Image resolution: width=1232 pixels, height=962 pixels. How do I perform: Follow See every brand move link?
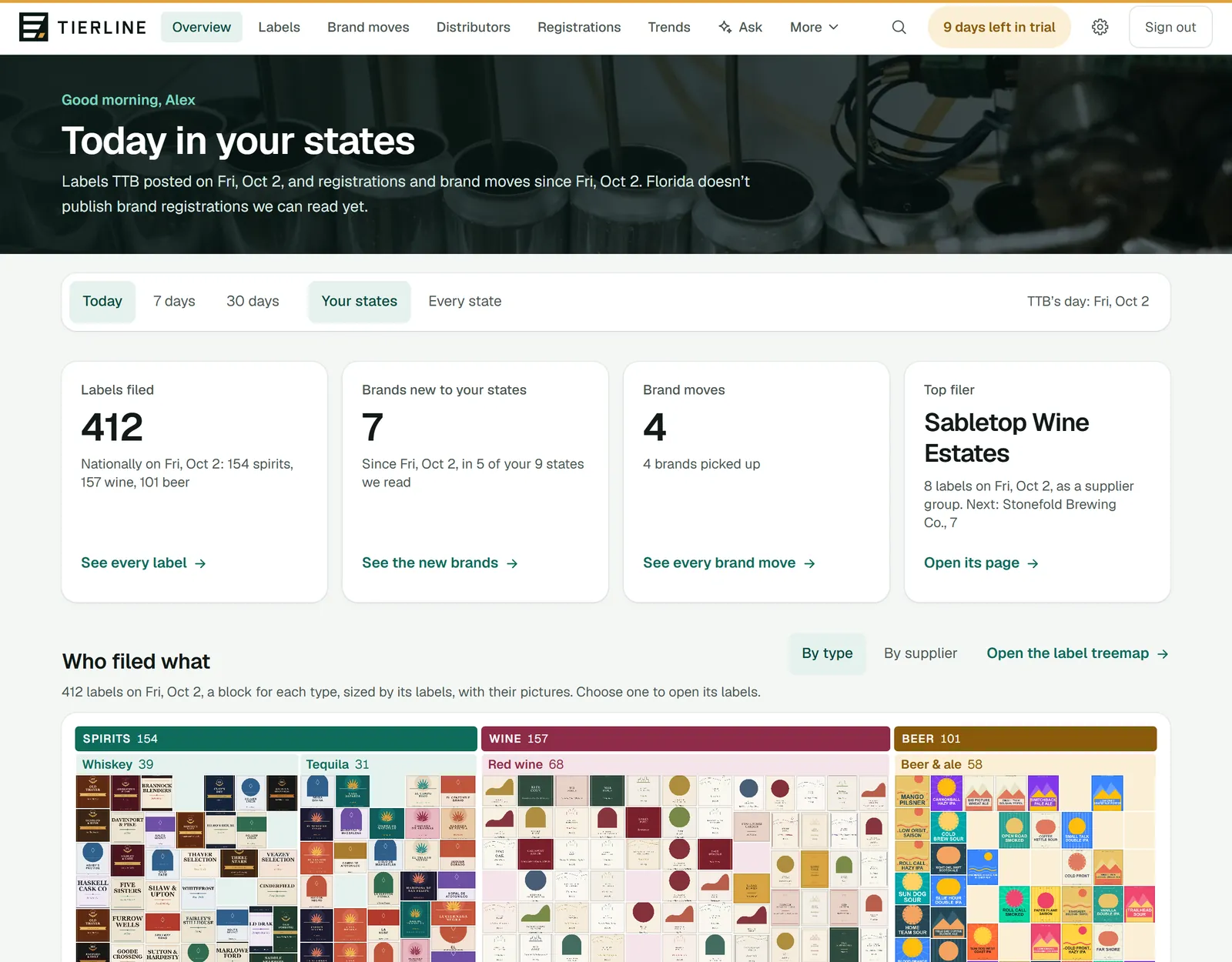click(x=729, y=563)
